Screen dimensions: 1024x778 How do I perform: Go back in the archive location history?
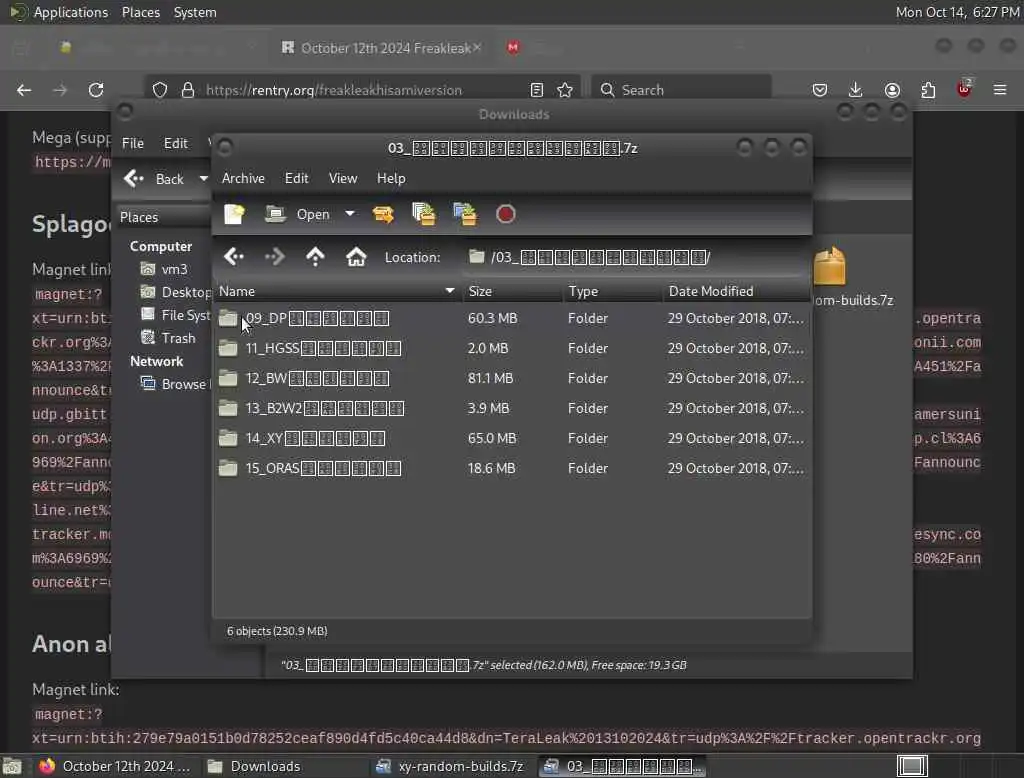tap(234, 257)
